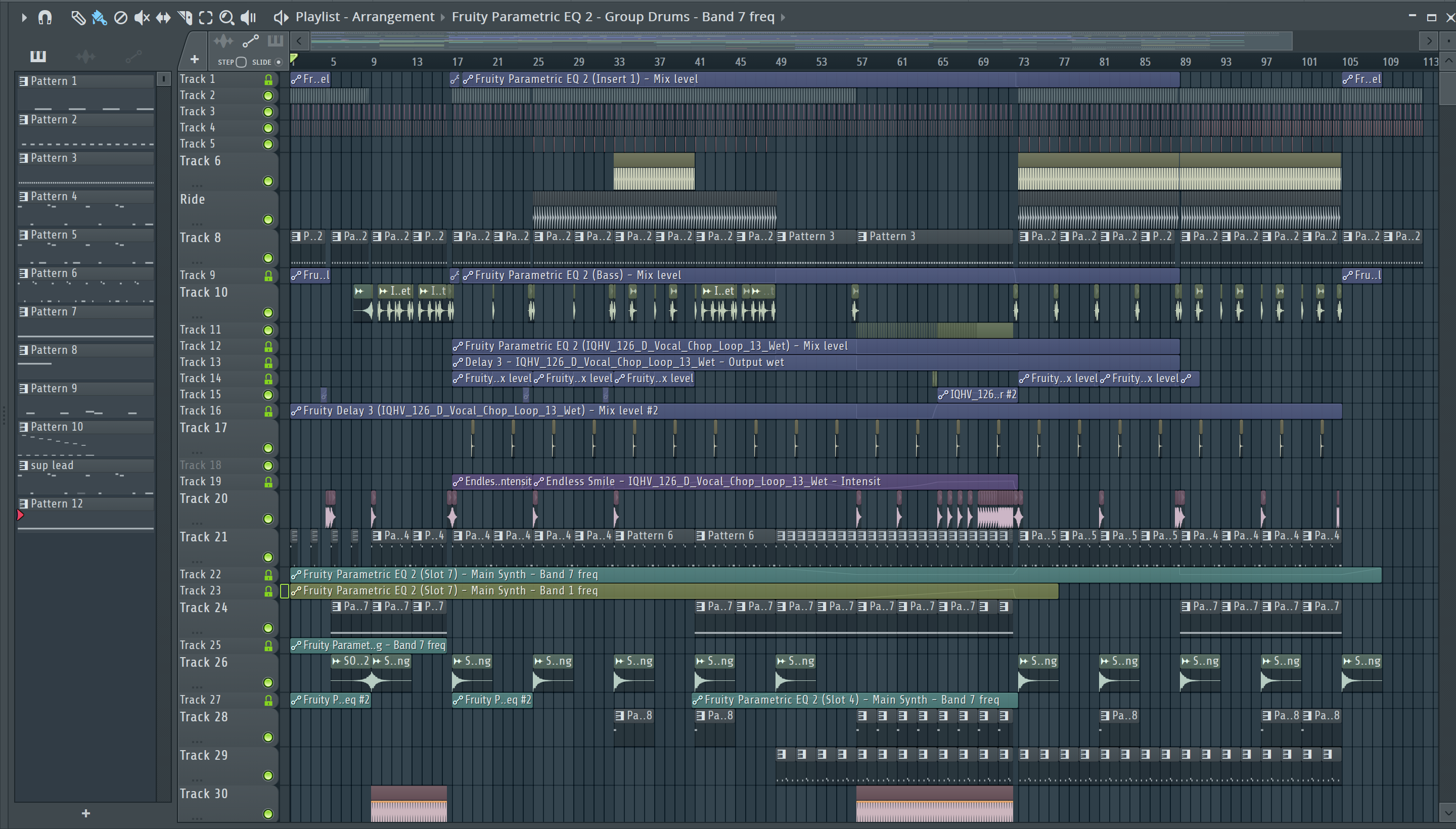
Task: Click the lock icon on Track 12
Action: coord(268,346)
